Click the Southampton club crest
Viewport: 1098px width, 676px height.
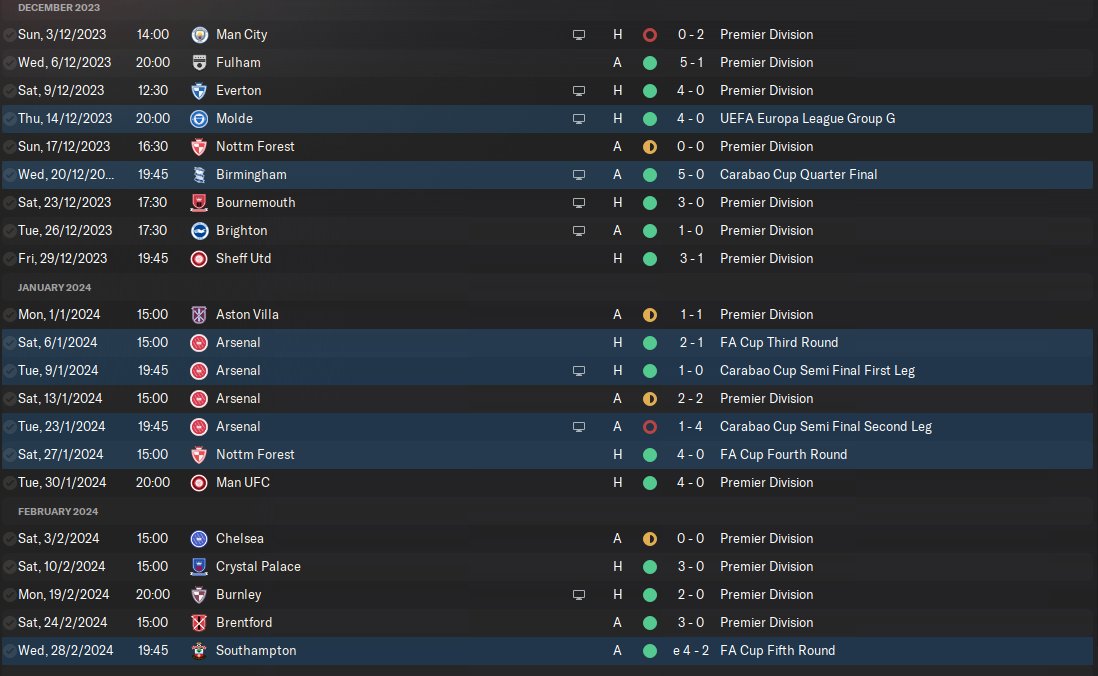coord(199,650)
